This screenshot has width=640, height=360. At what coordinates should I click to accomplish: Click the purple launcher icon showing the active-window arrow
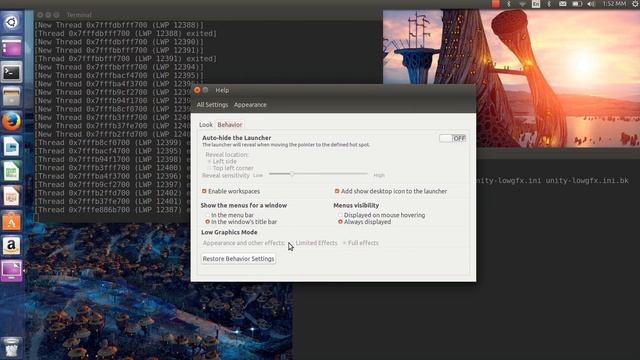tap(11, 271)
